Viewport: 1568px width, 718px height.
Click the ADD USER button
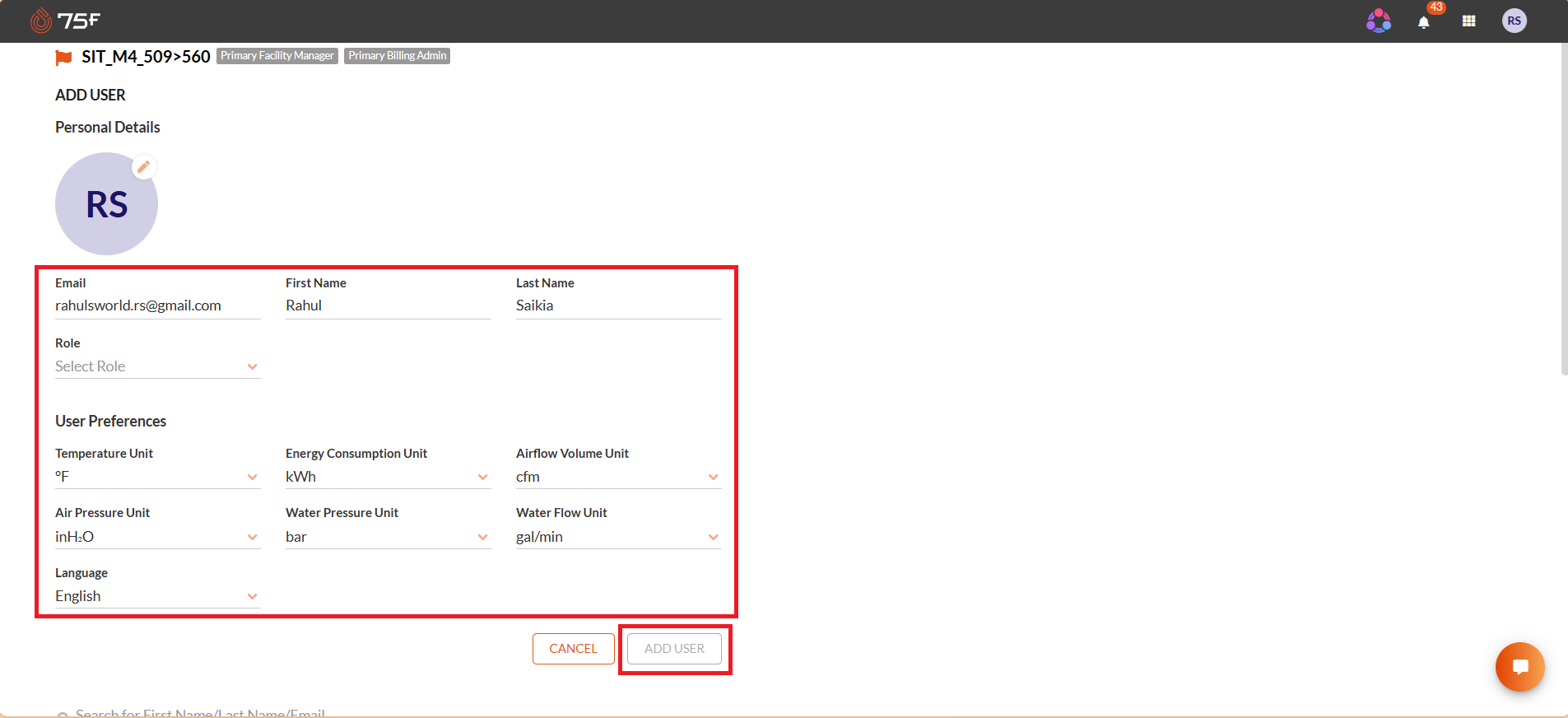(x=674, y=649)
